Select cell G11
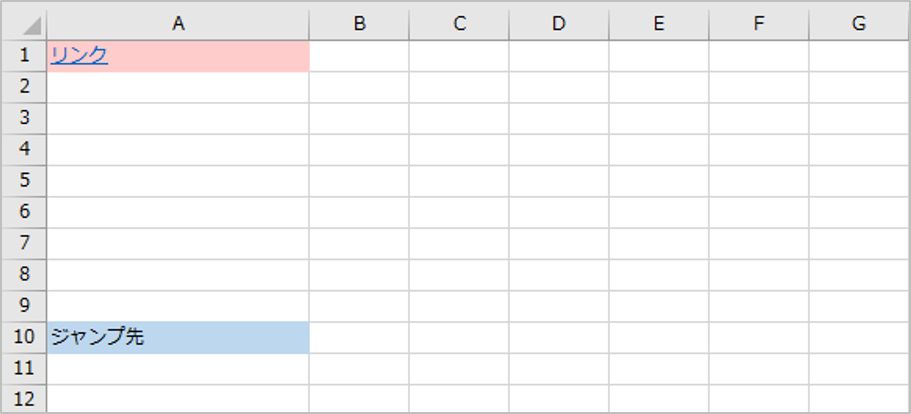This screenshot has width=911, height=414. 859,369
